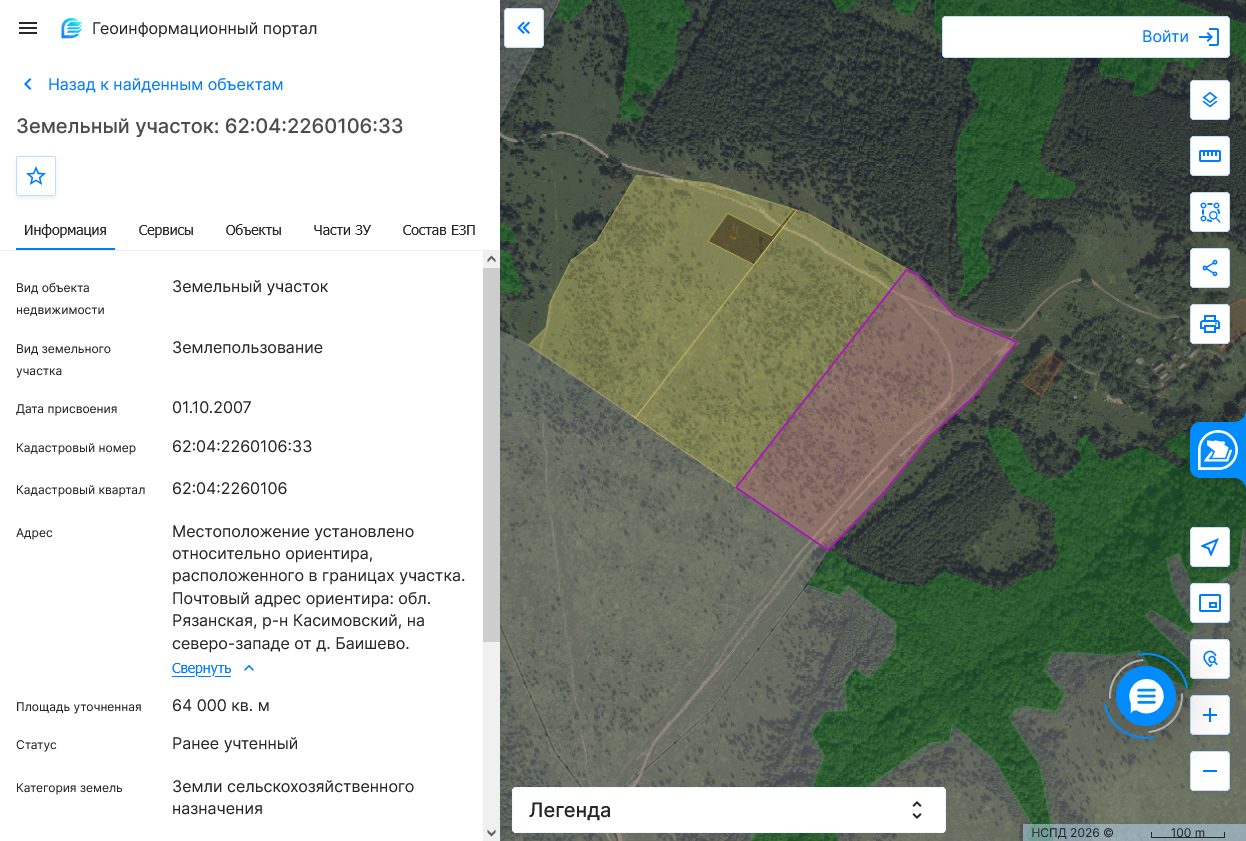Click the date value 01.10.2007
Screen dimensions: 1246x841
pos(212,408)
